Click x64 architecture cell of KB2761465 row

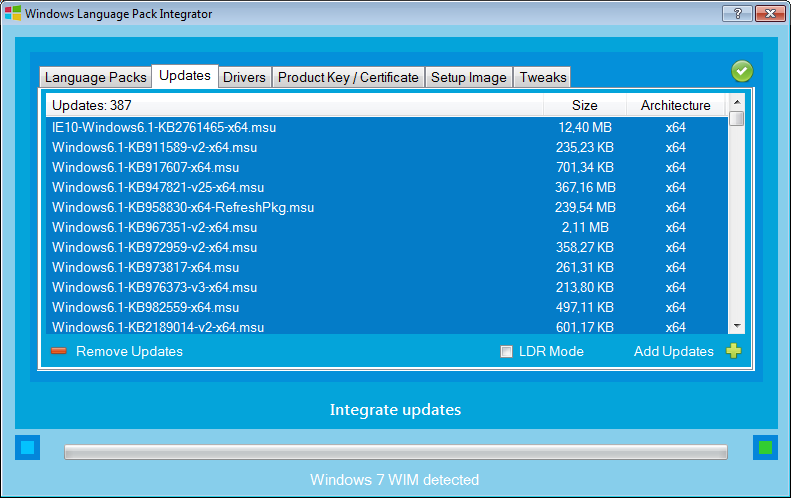(x=675, y=127)
